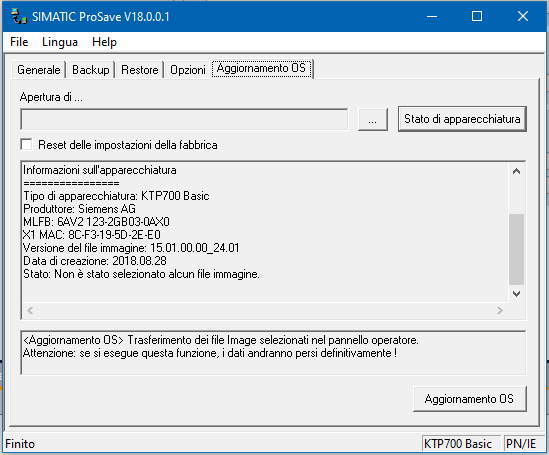Viewport: 549px width, 455px height.
Task: Click the right arrow of horizontal scrollbar
Action: coord(500,310)
